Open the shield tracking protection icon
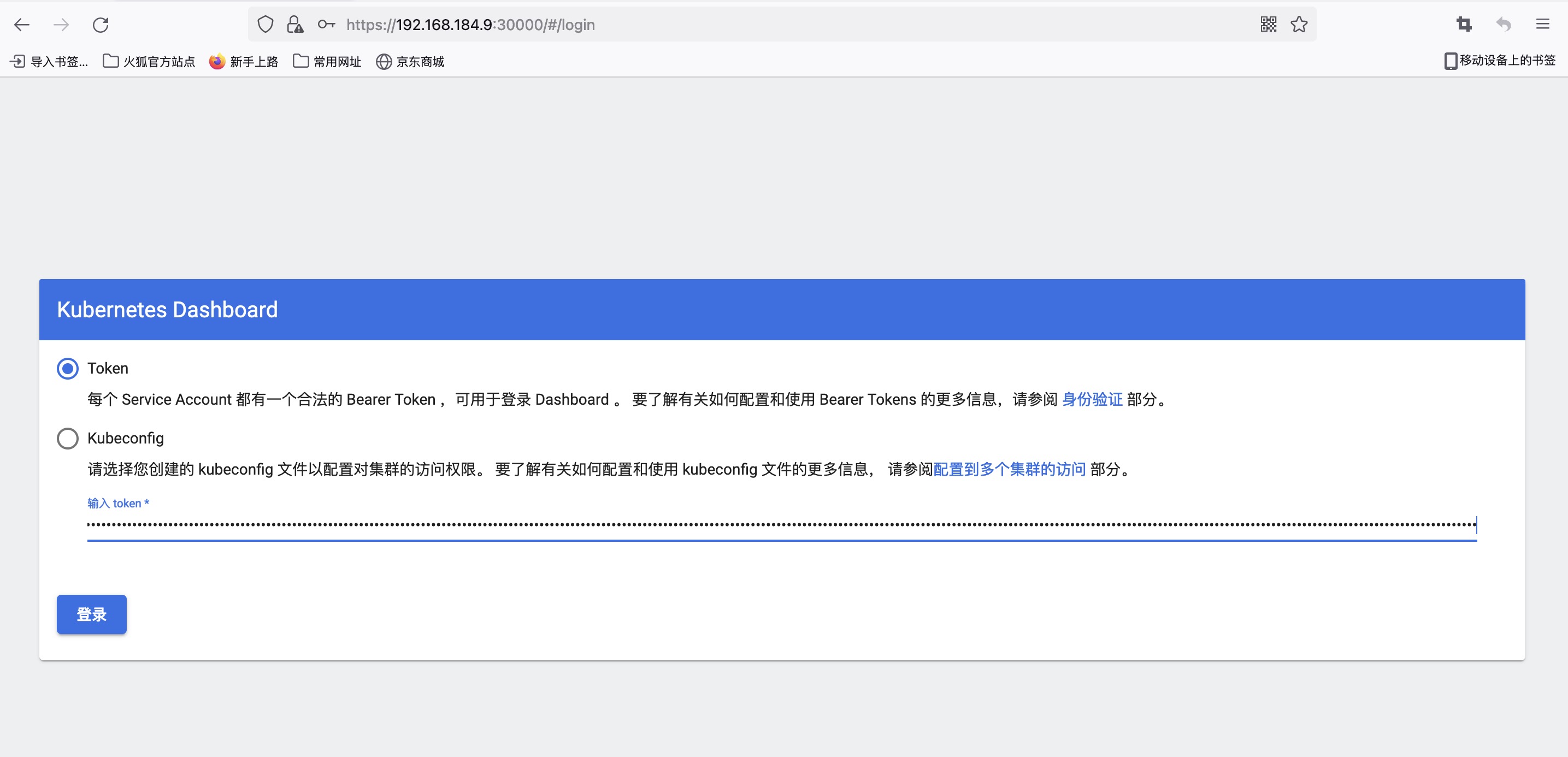 [266, 25]
